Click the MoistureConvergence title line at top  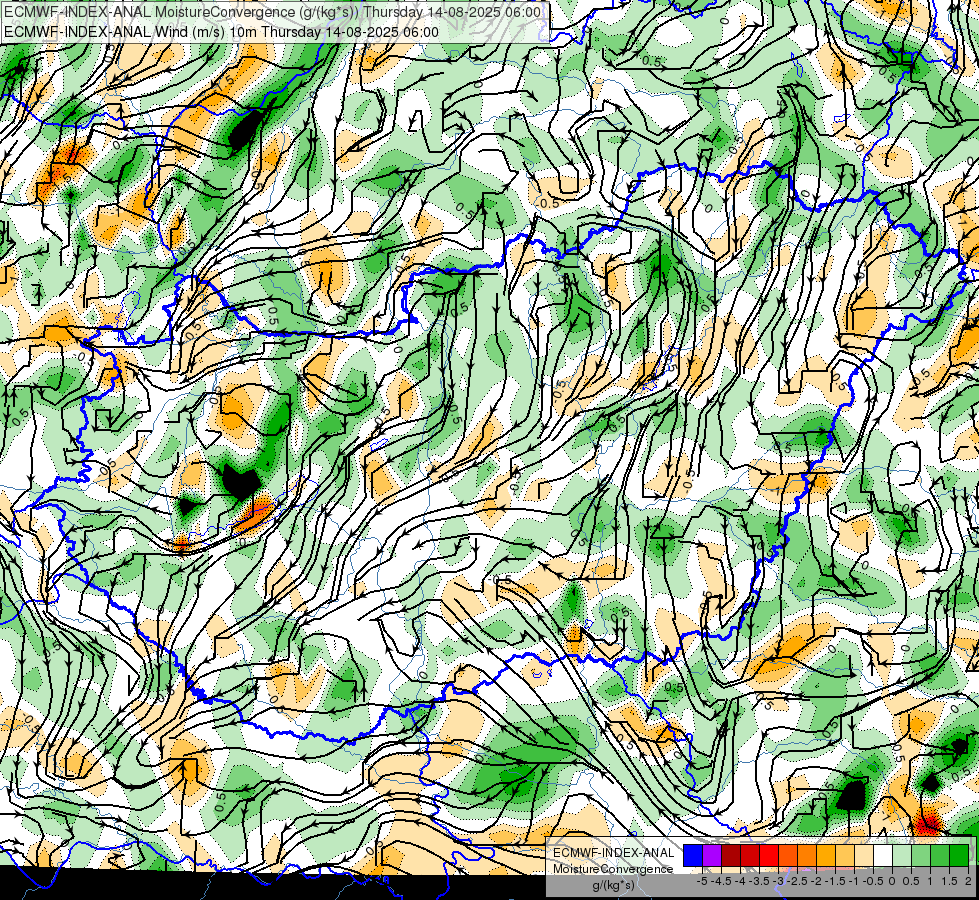pyautogui.click(x=272, y=12)
